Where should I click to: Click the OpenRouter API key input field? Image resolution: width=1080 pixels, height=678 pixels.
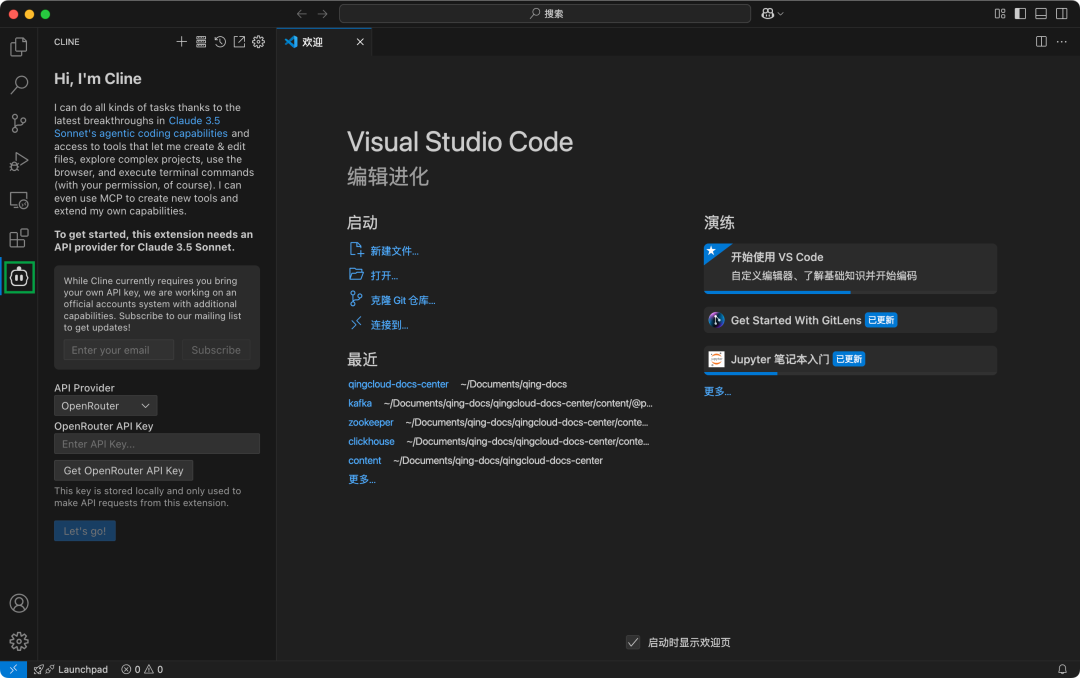pos(156,444)
